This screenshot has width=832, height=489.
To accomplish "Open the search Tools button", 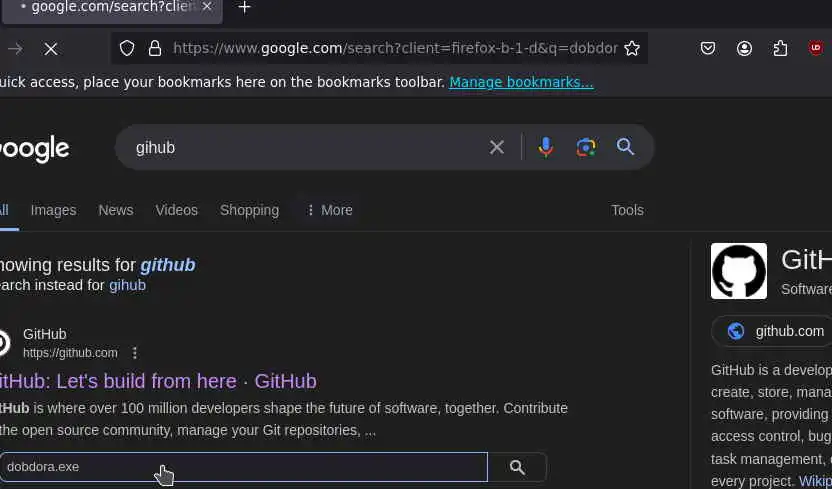I will click(627, 210).
